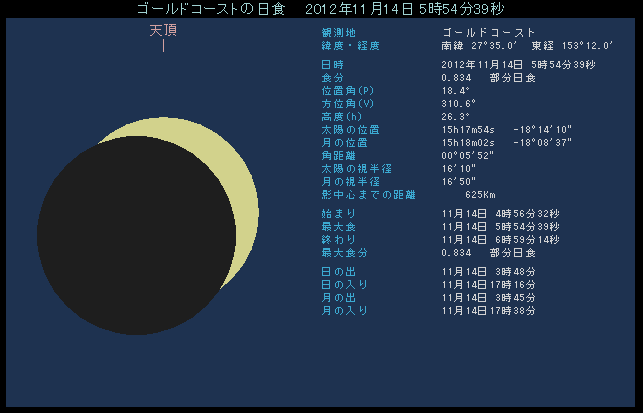Click the zenith tick mark below 天頂
The width and height of the screenshot is (643, 413).
pos(163,46)
